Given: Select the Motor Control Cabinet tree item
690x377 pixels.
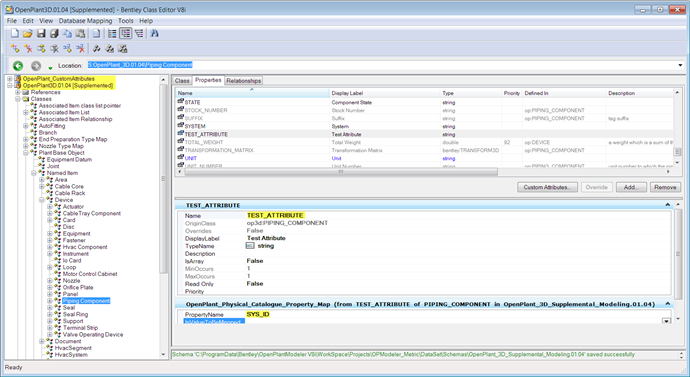Looking at the screenshot, I should (90, 274).
